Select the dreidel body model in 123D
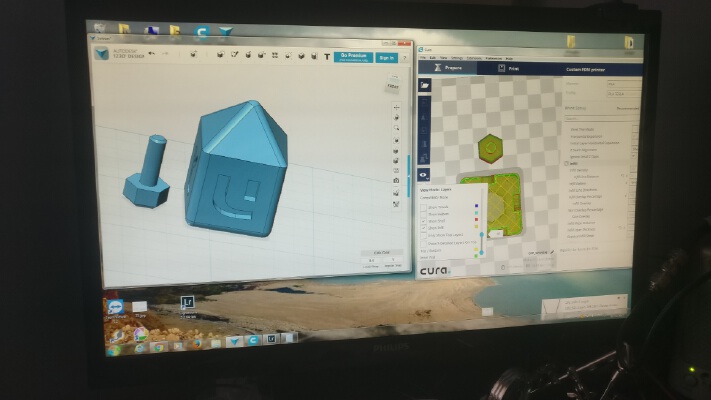The height and width of the screenshot is (400, 711). click(235, 168)
